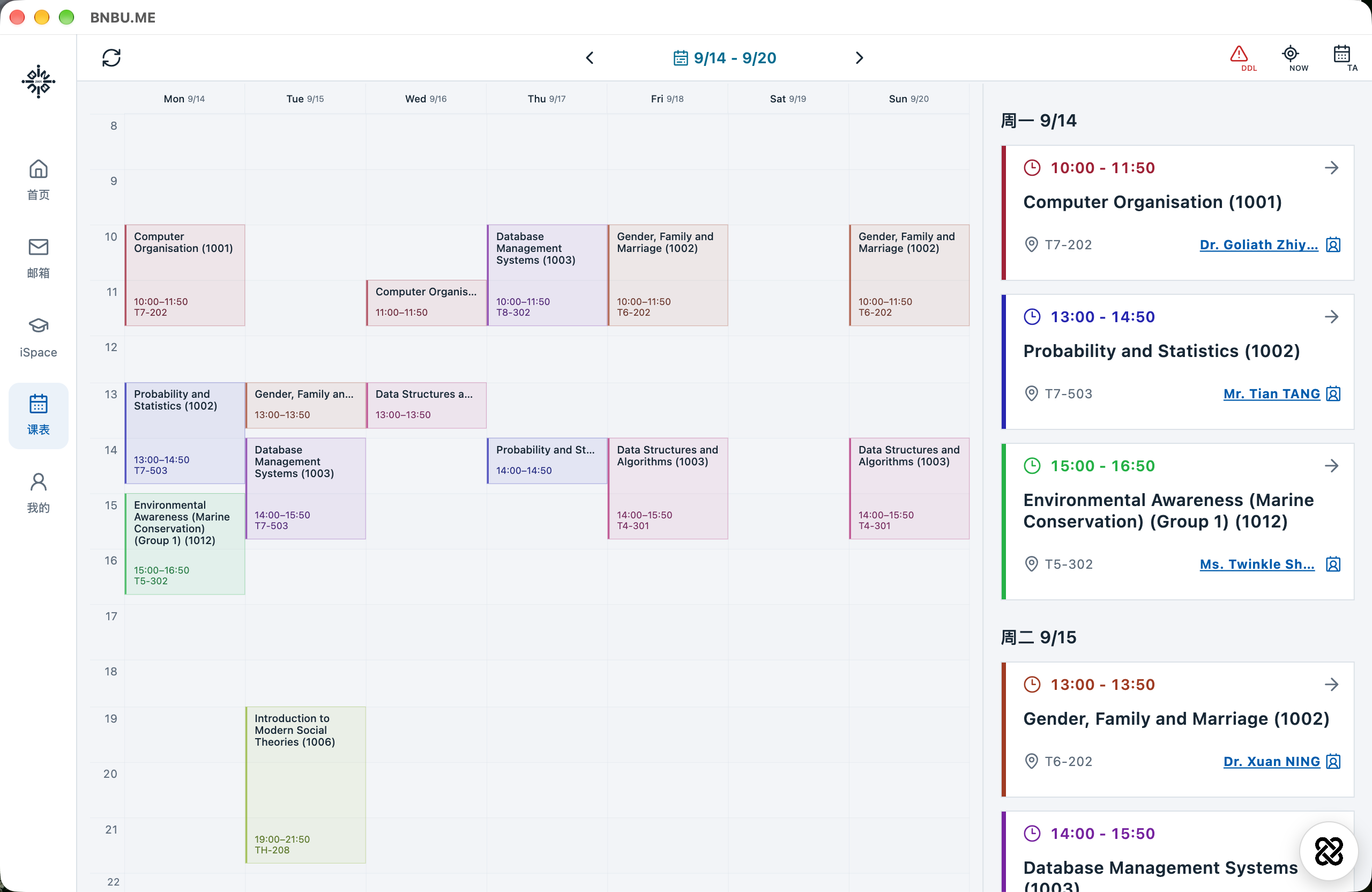Open instructor link Ms. Twinkle Sh...
Screen dimensions: 1372x892
pos(1257,564)
